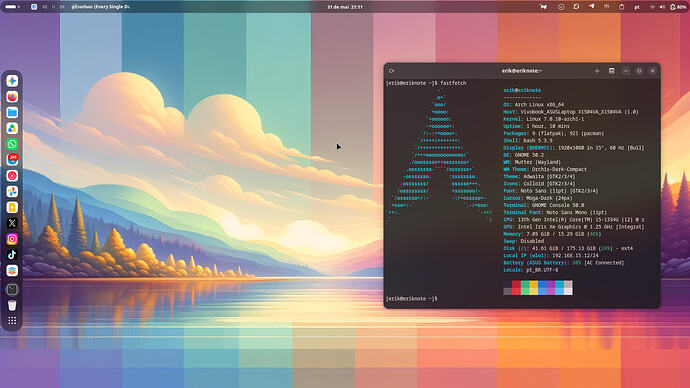Click the Arch Linux ASCII logo in terminal

tap(440, 155)
